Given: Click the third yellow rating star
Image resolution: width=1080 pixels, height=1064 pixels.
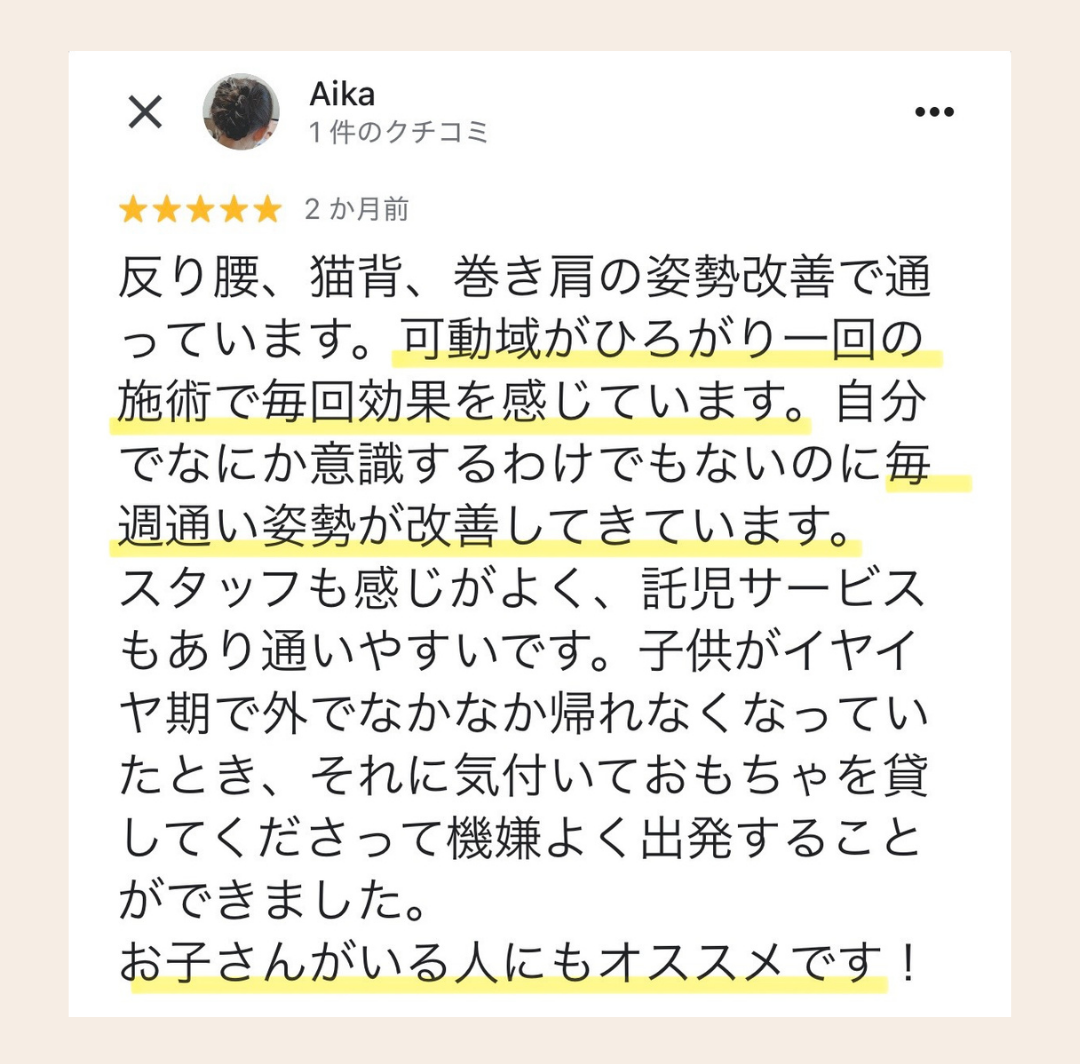Looking at the screenshot, I should pyautogui.click(x=200, y=209).
